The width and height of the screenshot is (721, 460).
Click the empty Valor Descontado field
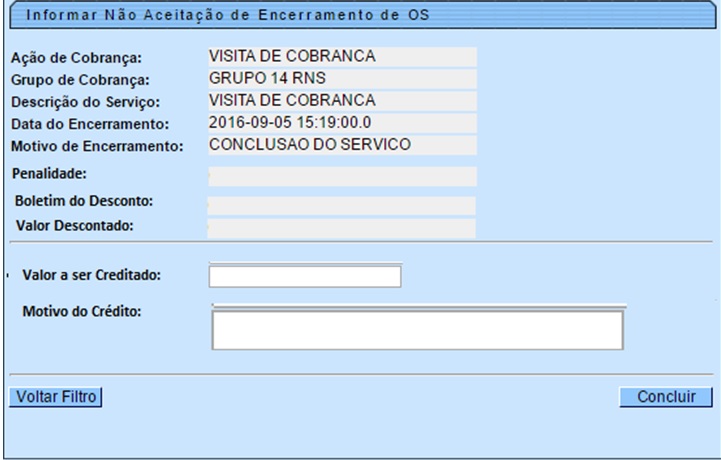point(341,227)
